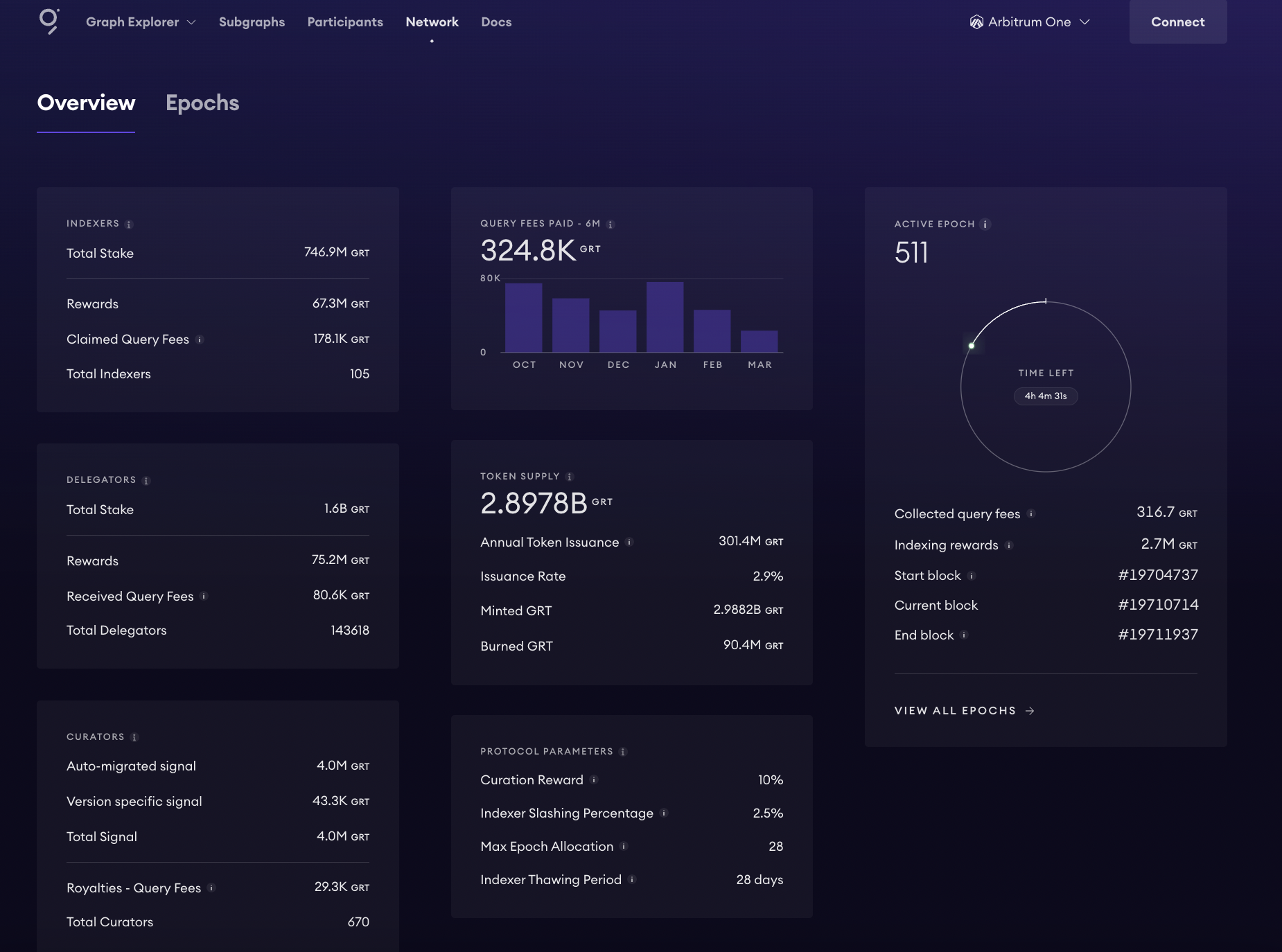
Task: Click info icon beside Royalties - Query Fees
Action: click(x=211, y=888)
